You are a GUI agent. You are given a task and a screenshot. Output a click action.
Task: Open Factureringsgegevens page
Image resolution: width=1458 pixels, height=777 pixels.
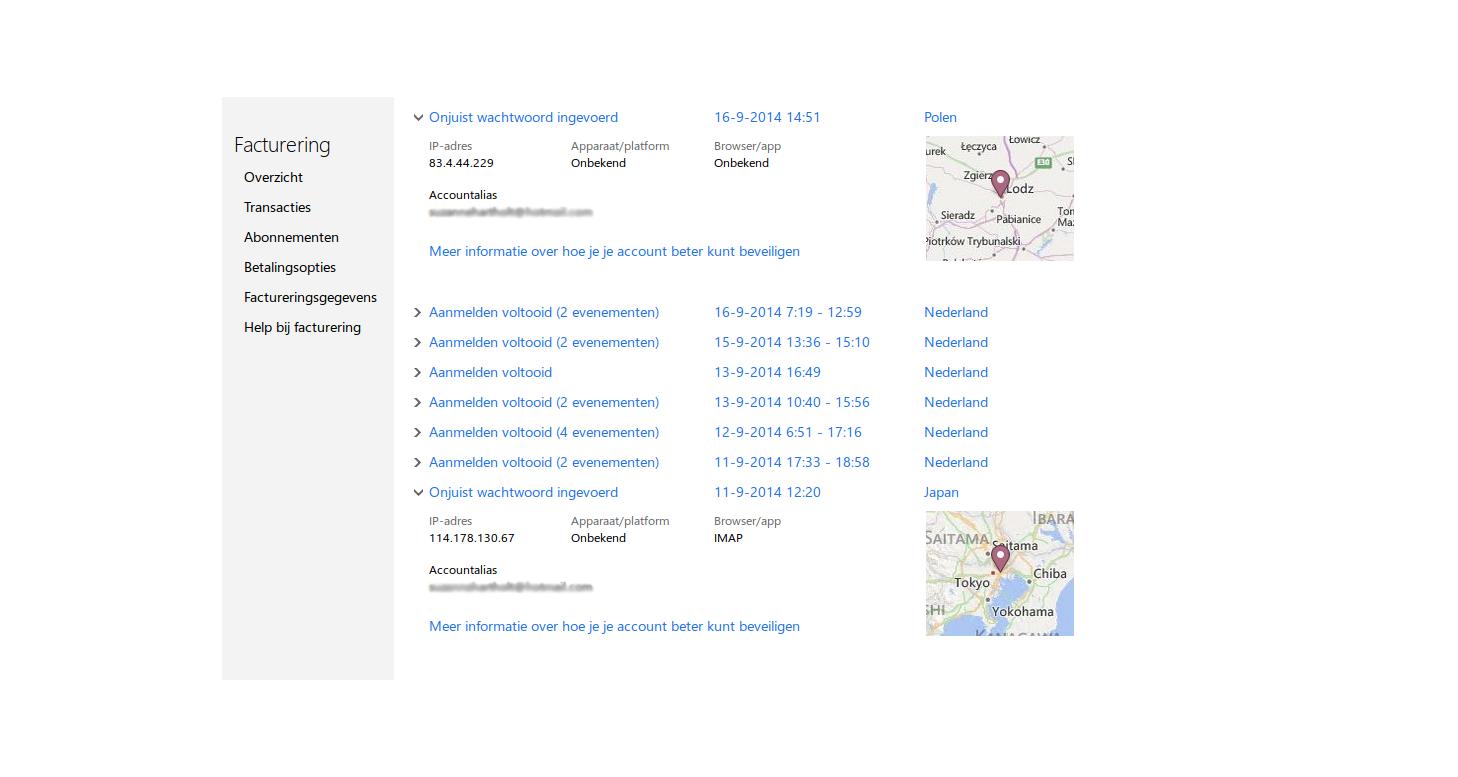(310, 297)
